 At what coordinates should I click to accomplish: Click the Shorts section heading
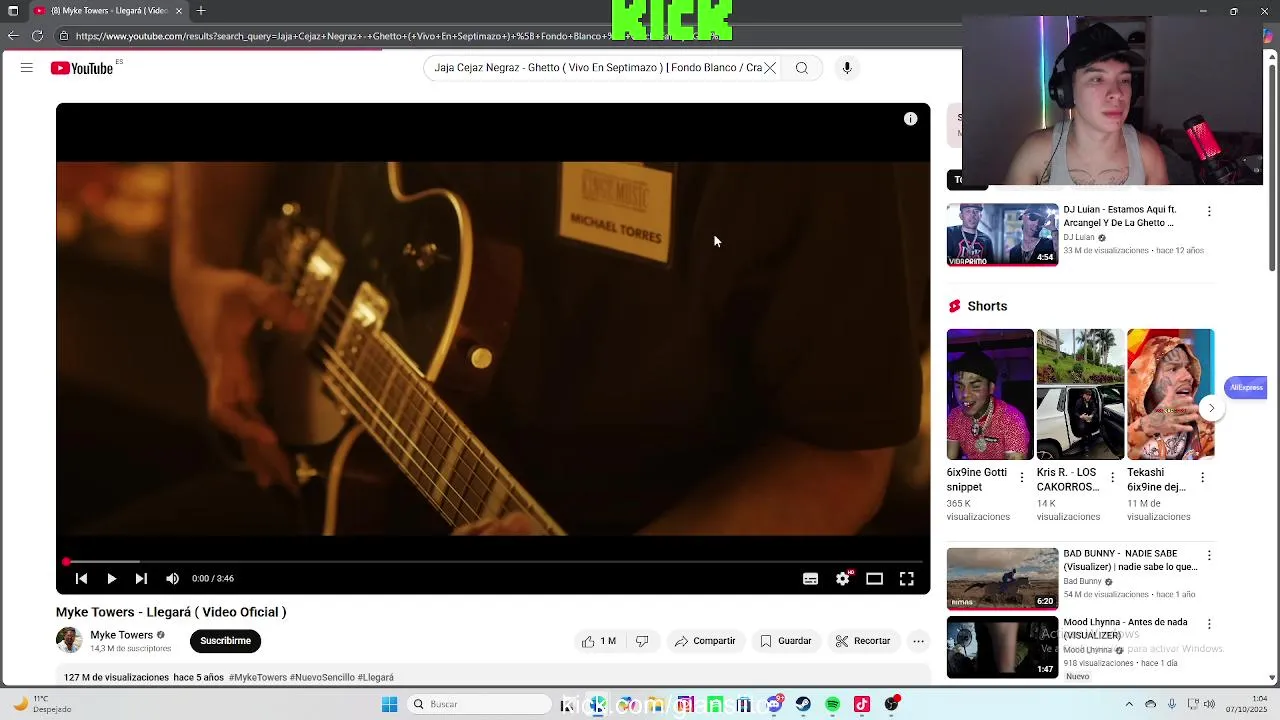pos(987,306)
